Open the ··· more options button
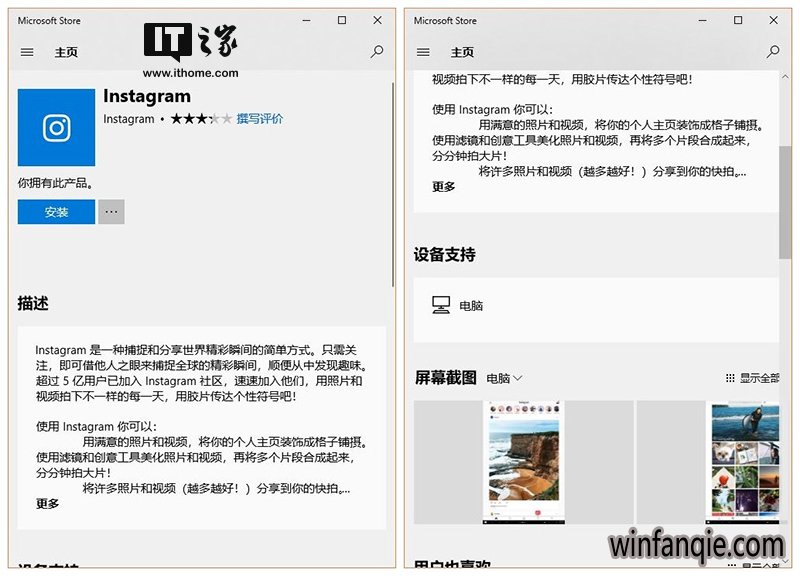800x576 pixels. point(111,212)
